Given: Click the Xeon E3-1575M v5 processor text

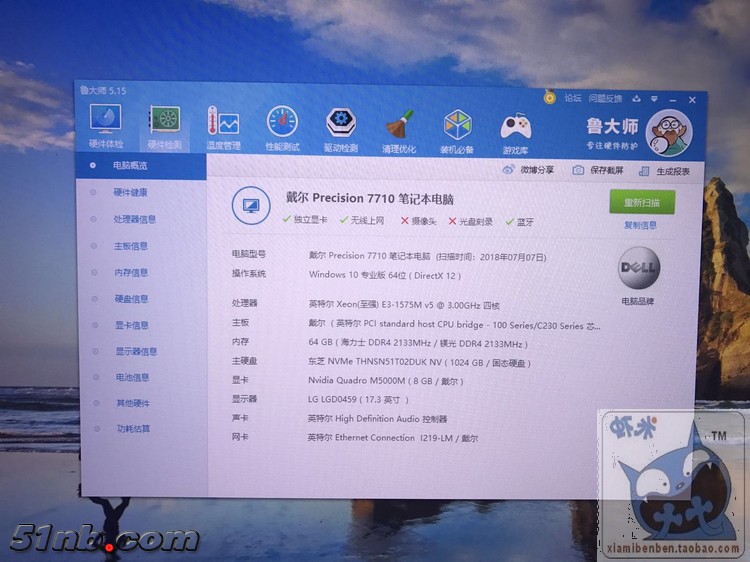Looking at the screenshot, I should point(404,304).
